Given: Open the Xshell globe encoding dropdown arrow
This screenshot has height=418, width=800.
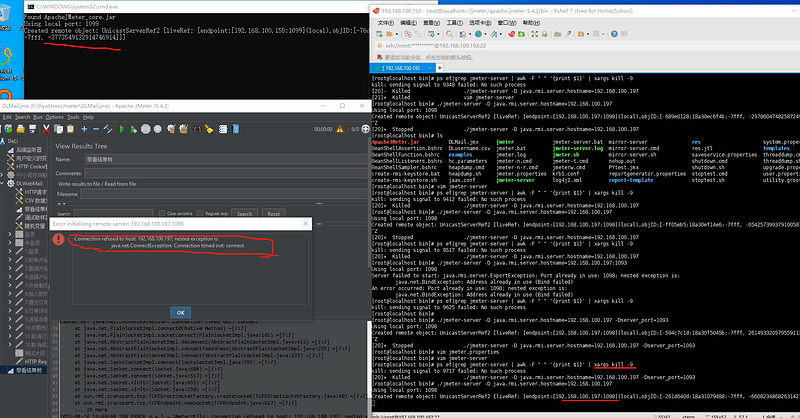Looking at the screenshot, I should click(x=484, y=34).
